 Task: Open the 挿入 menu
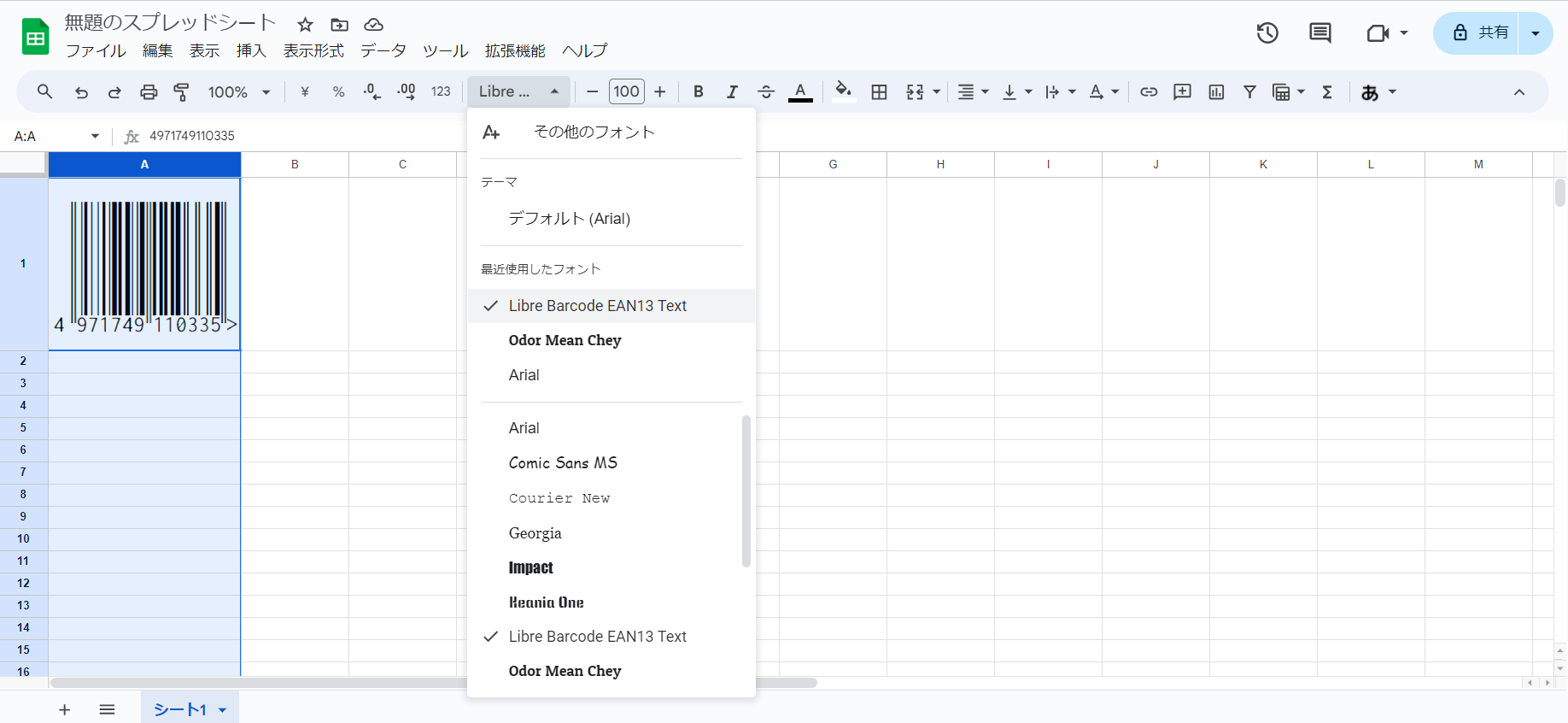coord(251,50)
